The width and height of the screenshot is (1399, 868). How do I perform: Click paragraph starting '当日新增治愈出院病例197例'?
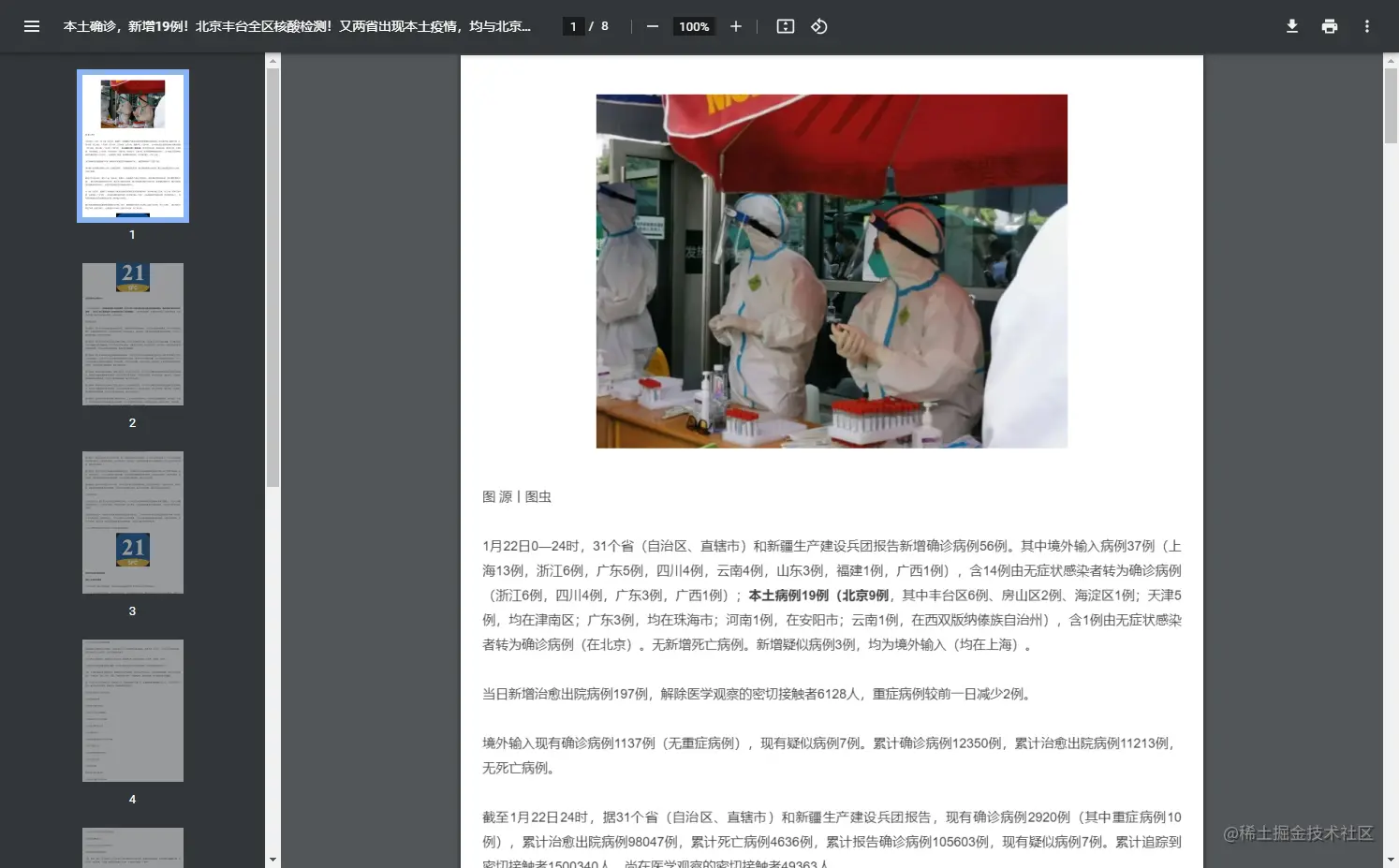pyautogui.click(x=758, y=694)
